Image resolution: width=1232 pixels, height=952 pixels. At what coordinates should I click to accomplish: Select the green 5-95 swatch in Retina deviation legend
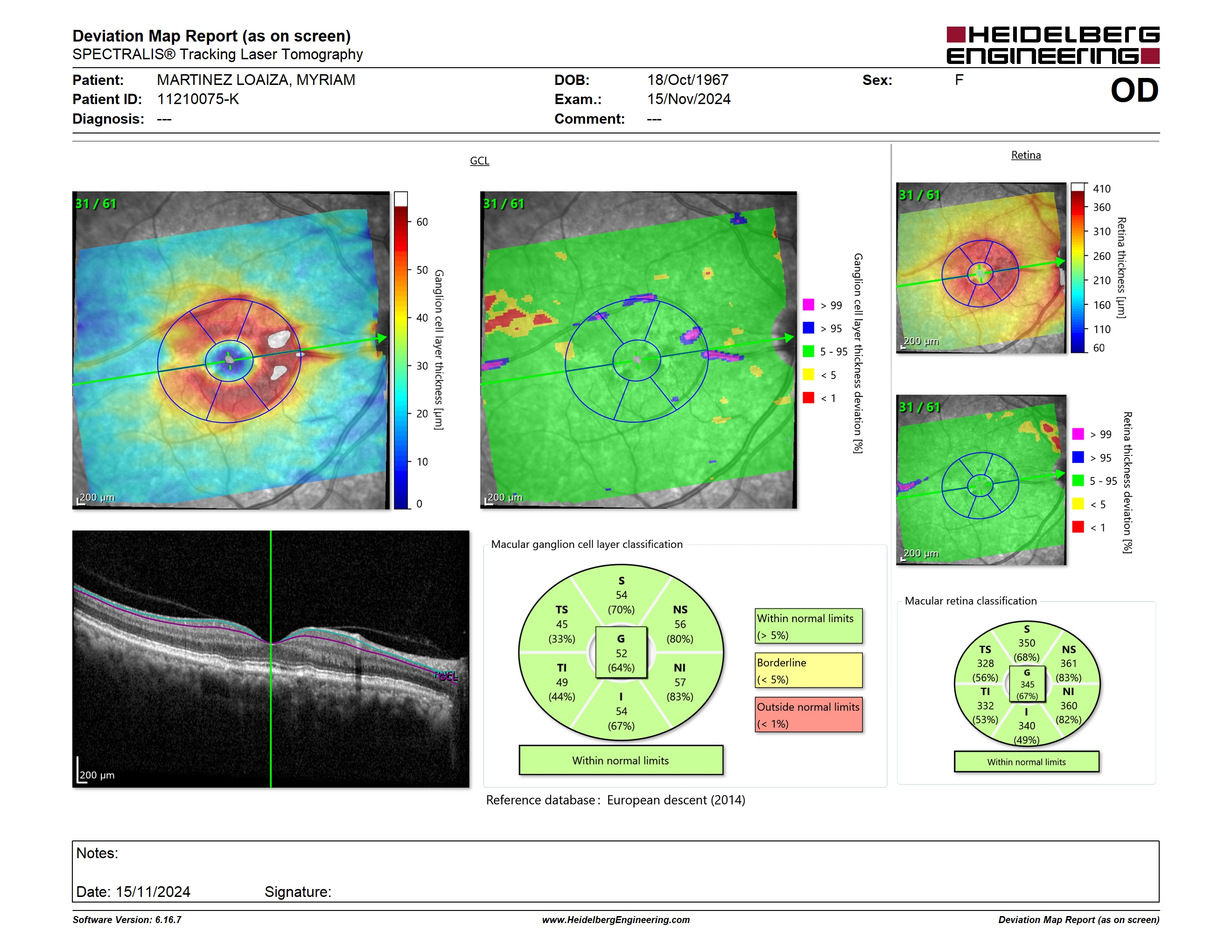1078,481
